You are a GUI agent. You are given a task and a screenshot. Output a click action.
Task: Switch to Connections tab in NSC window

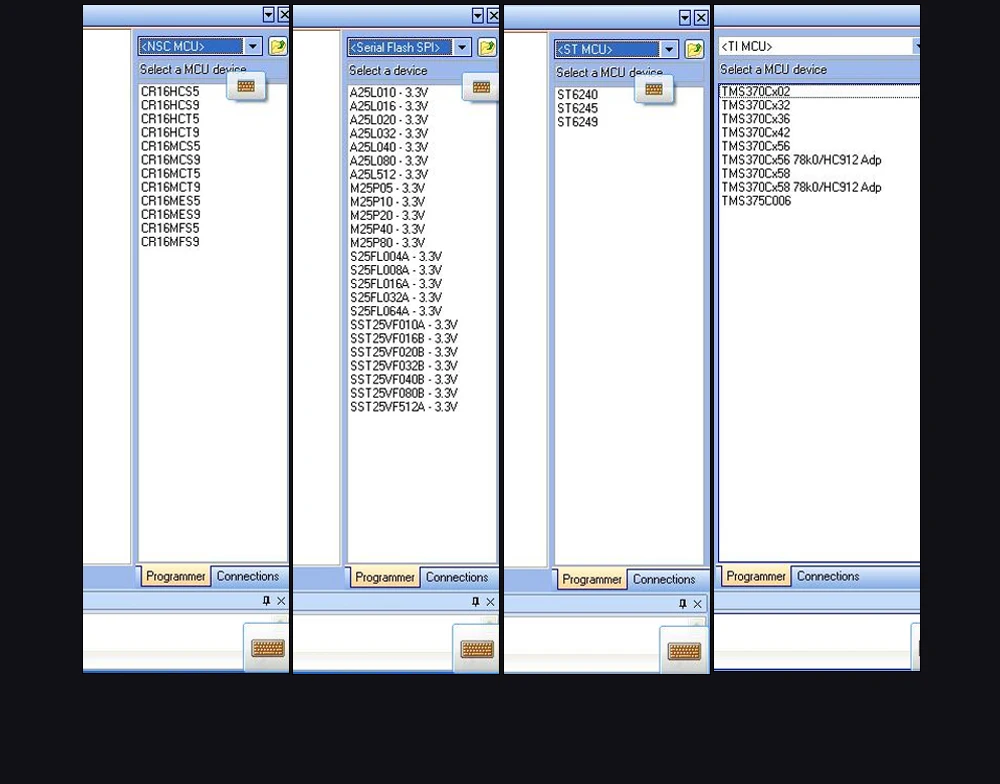[247, 576]
